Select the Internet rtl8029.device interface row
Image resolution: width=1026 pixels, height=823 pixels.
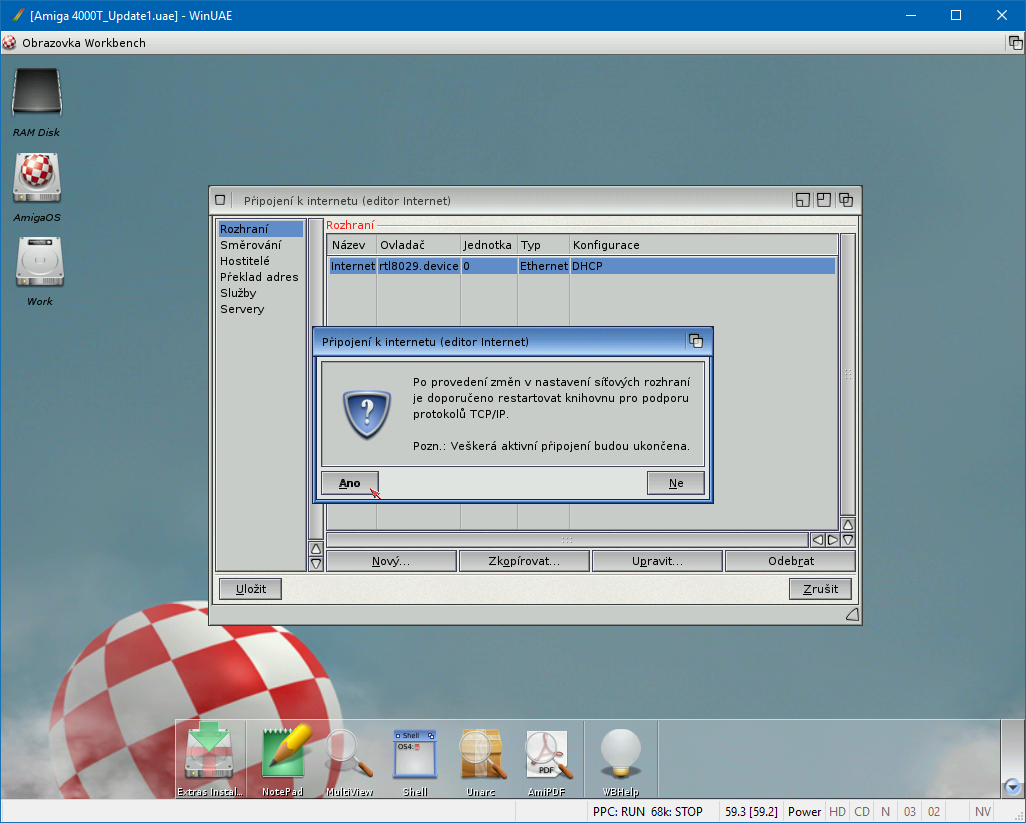580,266
